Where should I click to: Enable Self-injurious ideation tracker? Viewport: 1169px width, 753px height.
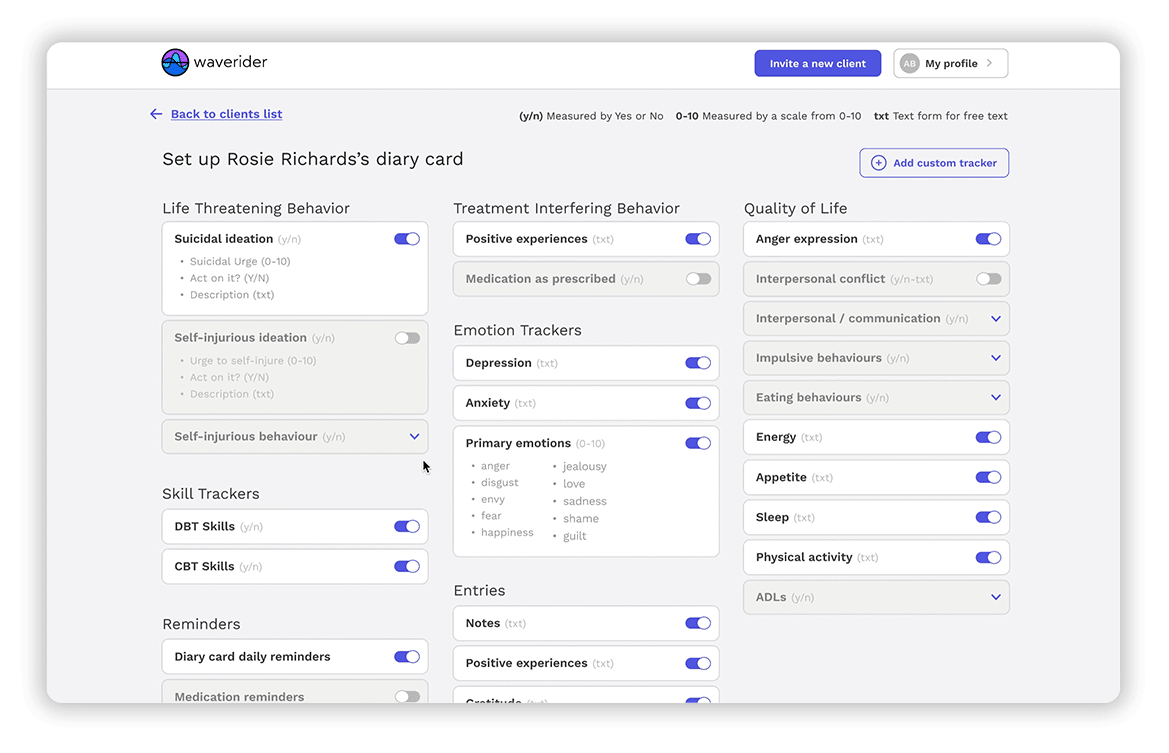(x=407, y=338)
